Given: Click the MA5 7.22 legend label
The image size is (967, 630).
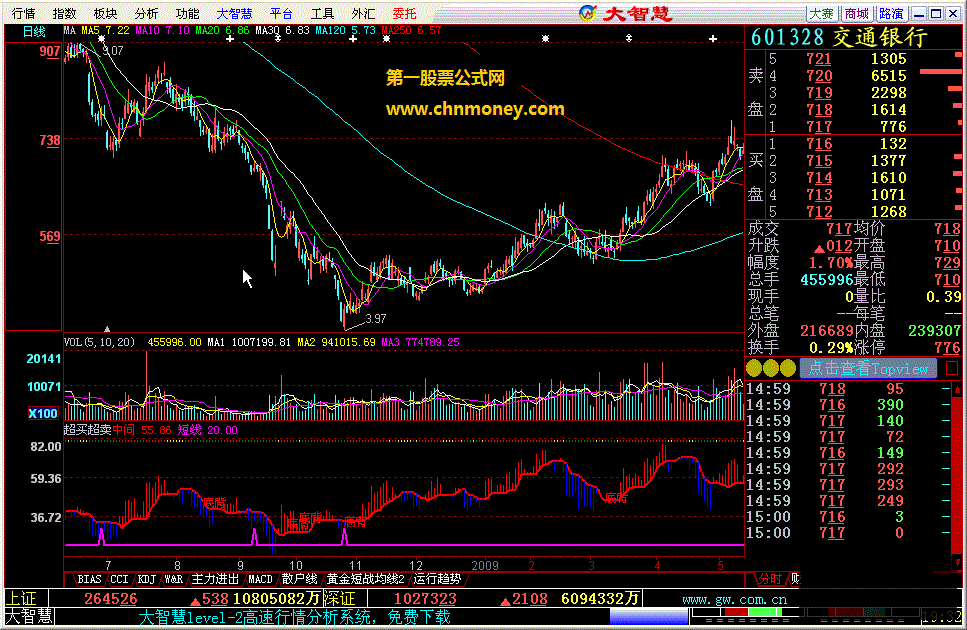Looking at the screenshot, I should [x=105, y=30].
